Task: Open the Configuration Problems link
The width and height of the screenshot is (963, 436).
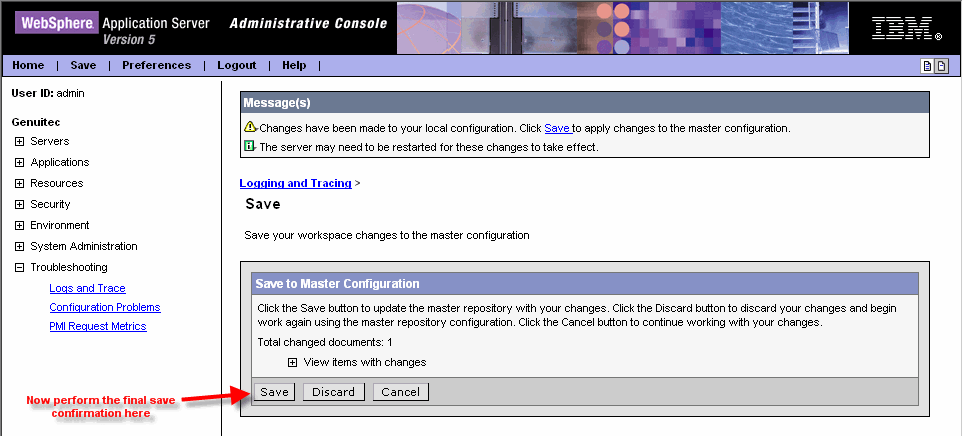Action: click(x=105, y=307)
